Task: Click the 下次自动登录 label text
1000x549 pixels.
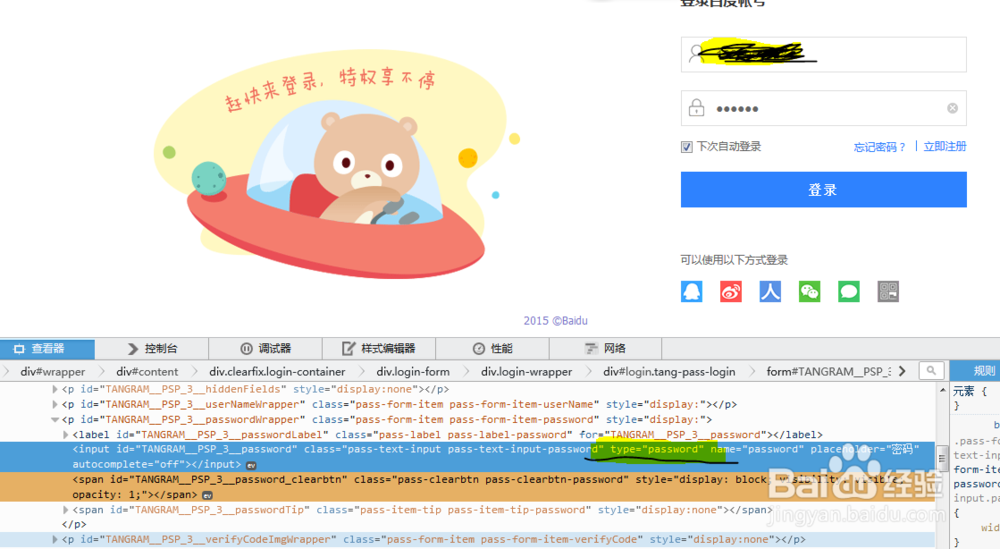Action: [x=729, y=147]
